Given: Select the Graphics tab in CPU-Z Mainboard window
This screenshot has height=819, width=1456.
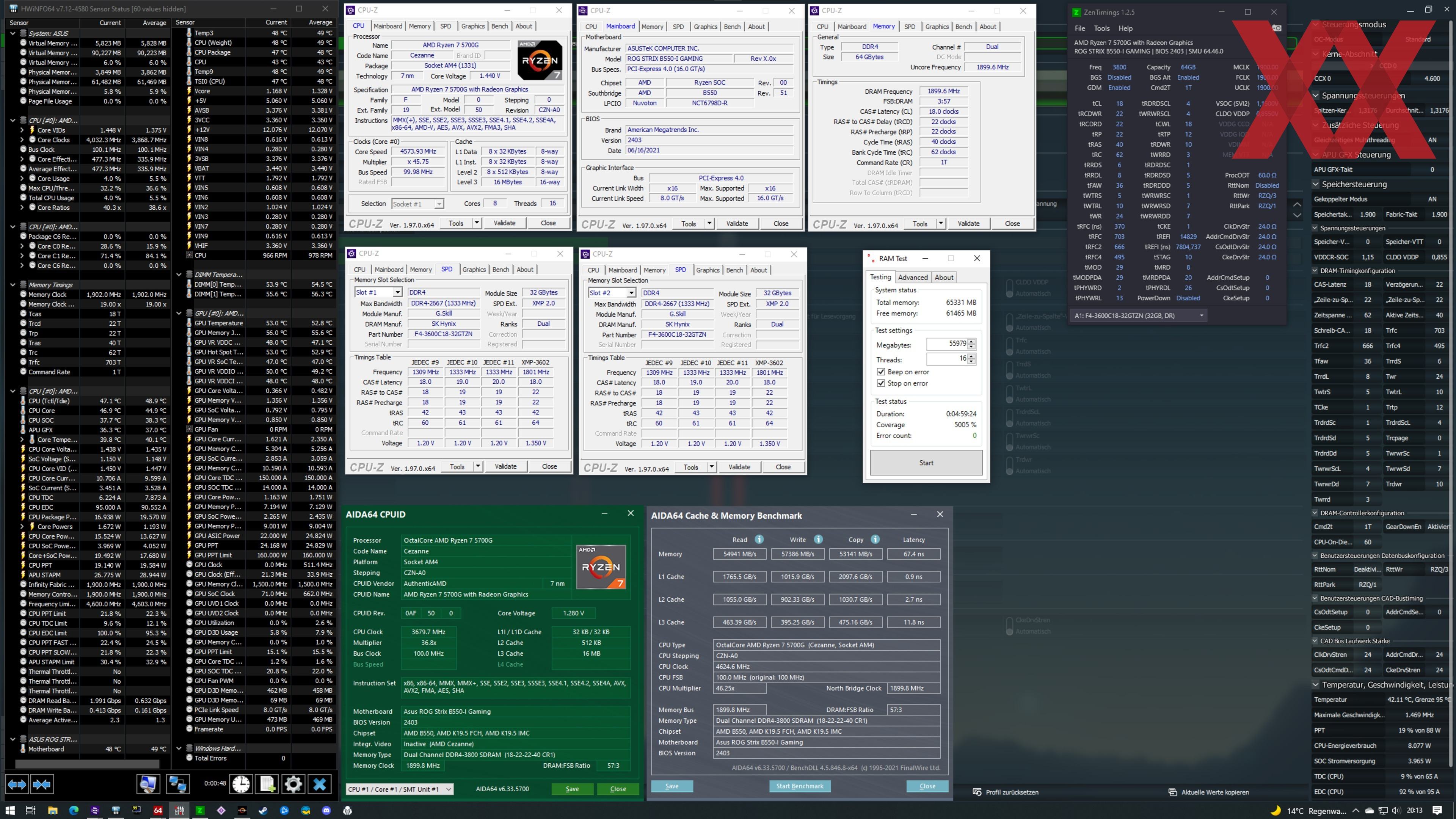Looking at the screenshot, I should pyautogui.click(x=705, y=27).
